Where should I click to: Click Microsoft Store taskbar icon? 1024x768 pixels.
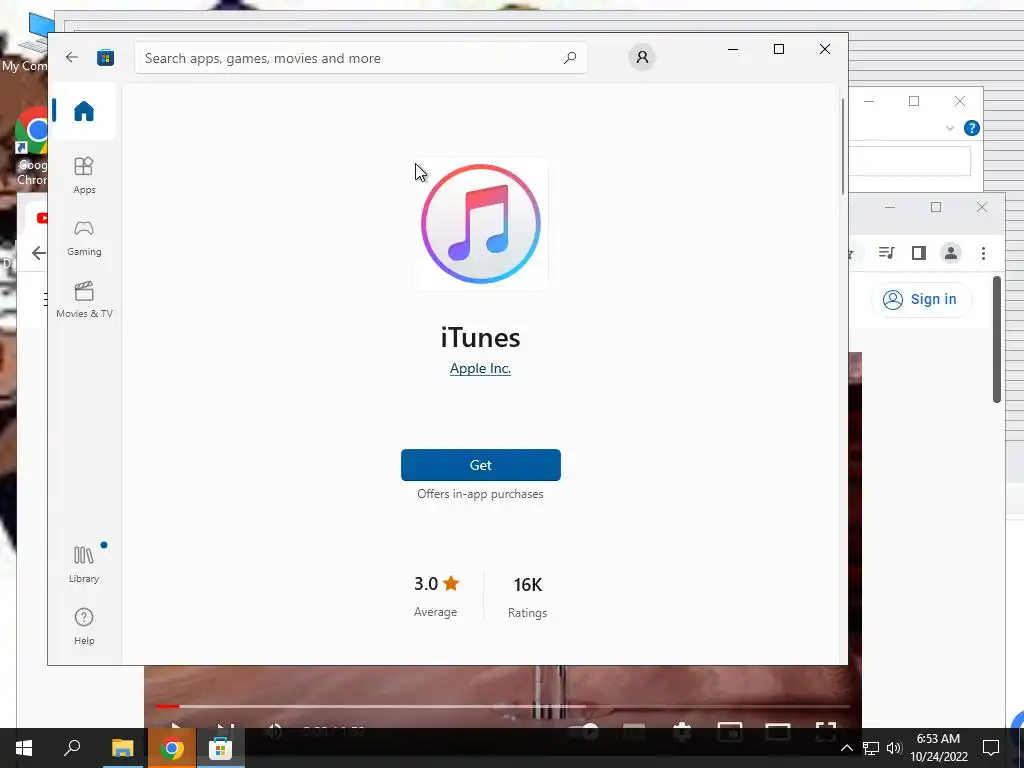220,748
